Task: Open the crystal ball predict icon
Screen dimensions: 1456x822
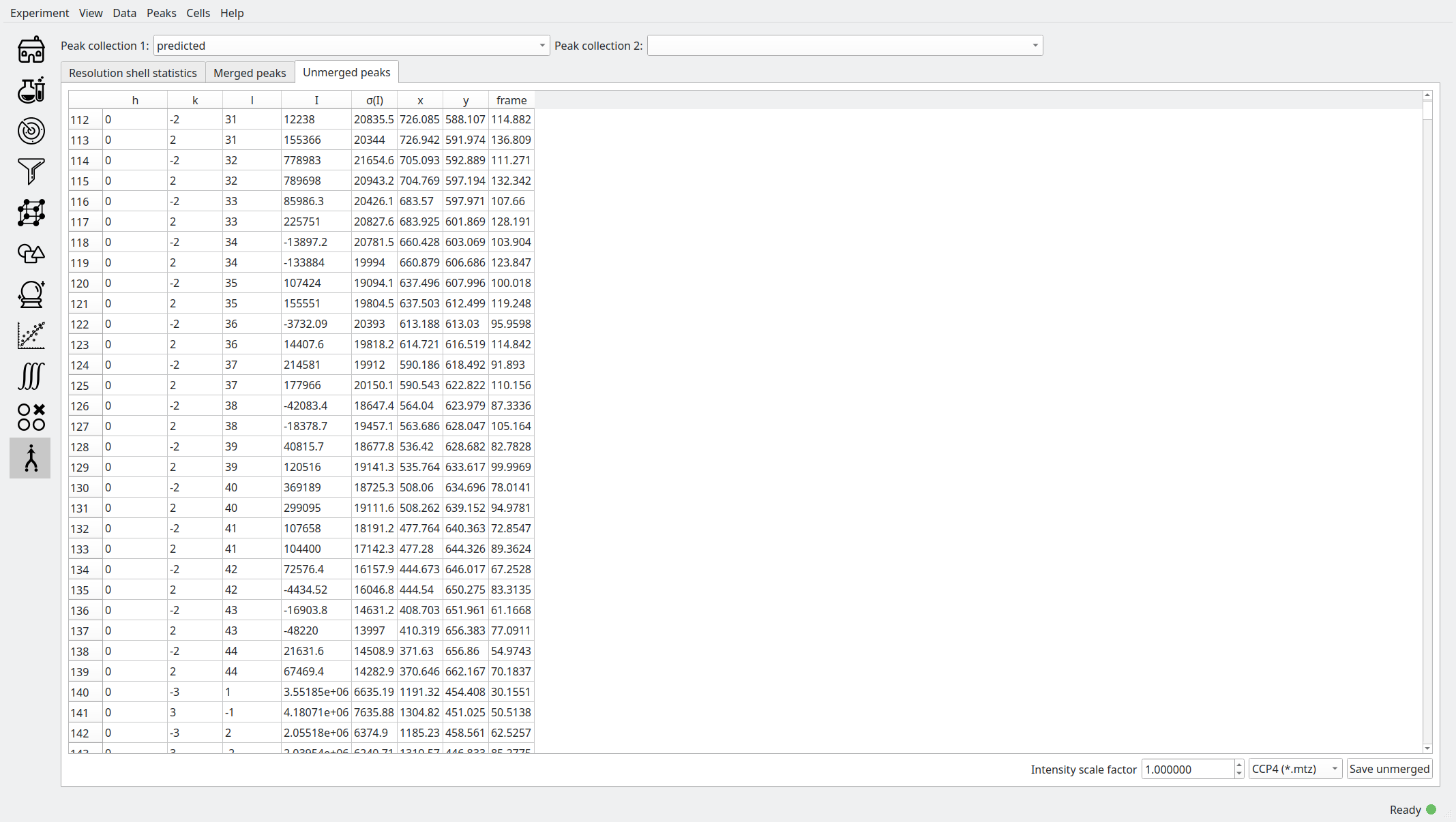Action: [x=31, y=294]
